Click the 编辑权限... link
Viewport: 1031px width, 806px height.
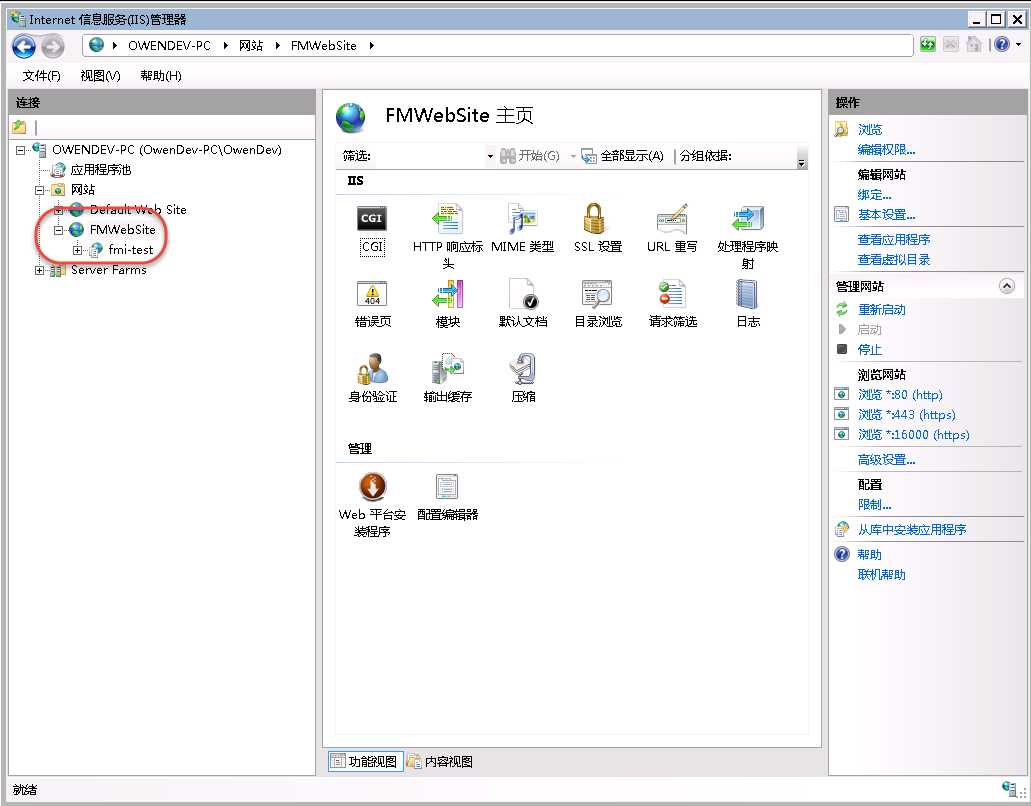coord(886,150)
